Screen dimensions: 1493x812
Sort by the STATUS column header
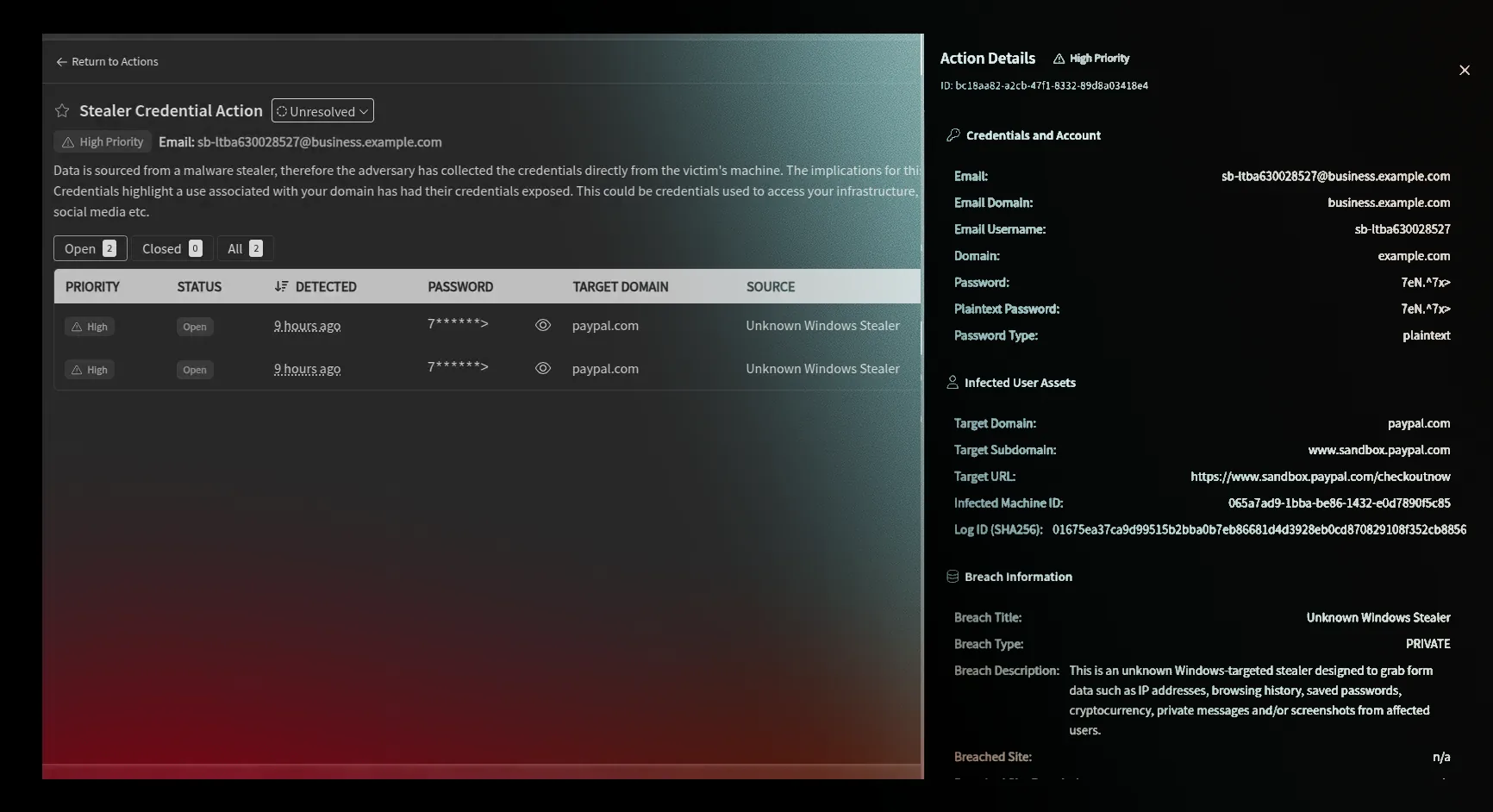click(x=199, y=287)
